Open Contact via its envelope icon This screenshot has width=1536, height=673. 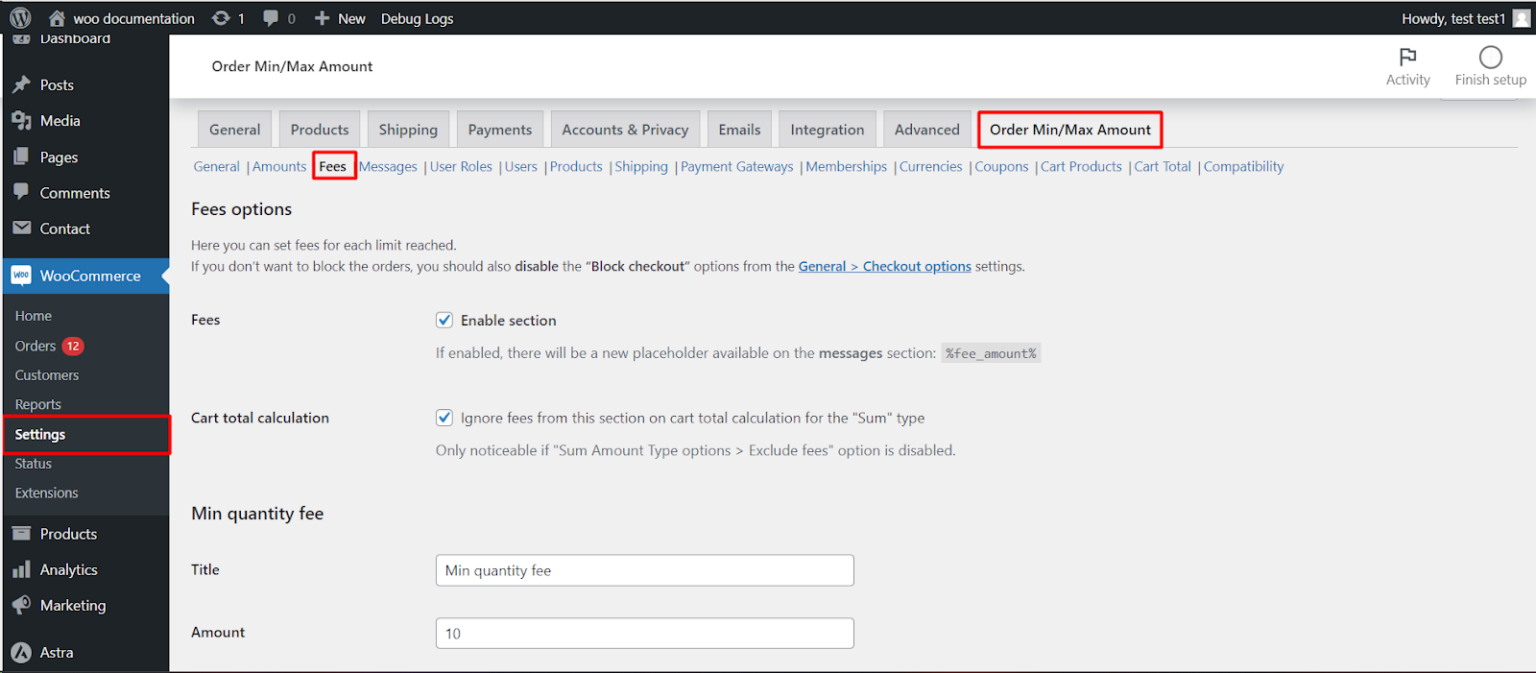21,228
